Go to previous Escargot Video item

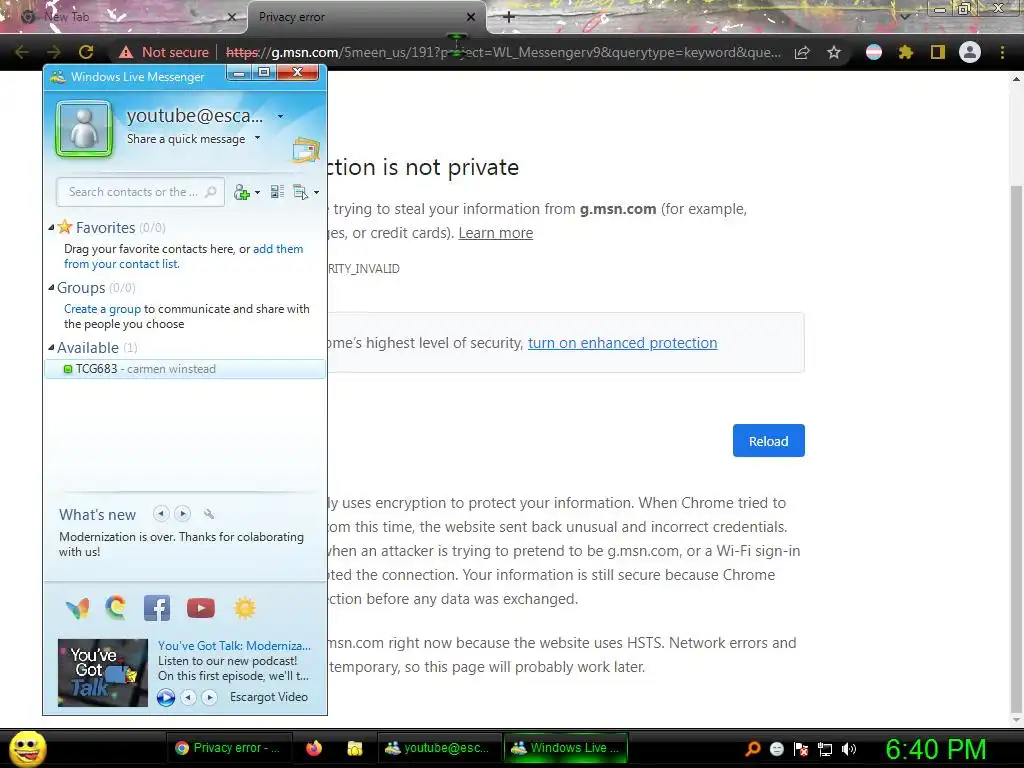coord(188,697)
